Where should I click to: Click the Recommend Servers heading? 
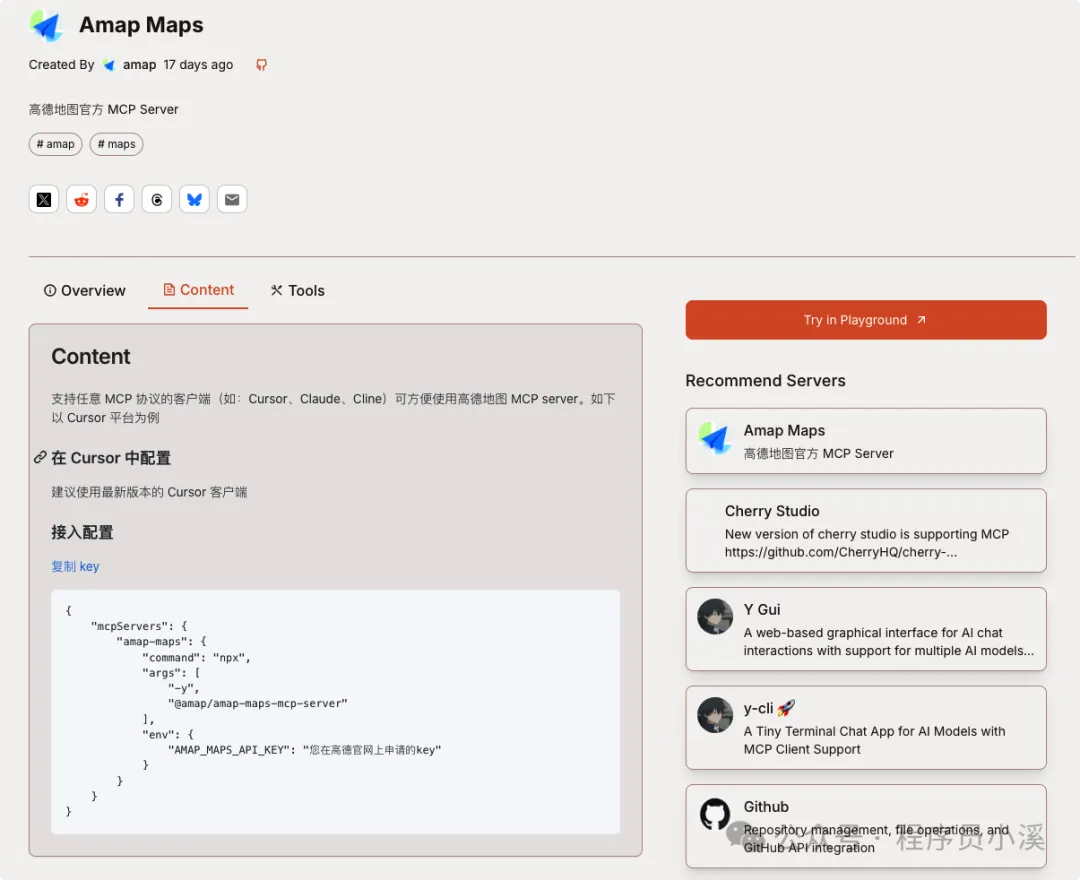tap(765, 381)
